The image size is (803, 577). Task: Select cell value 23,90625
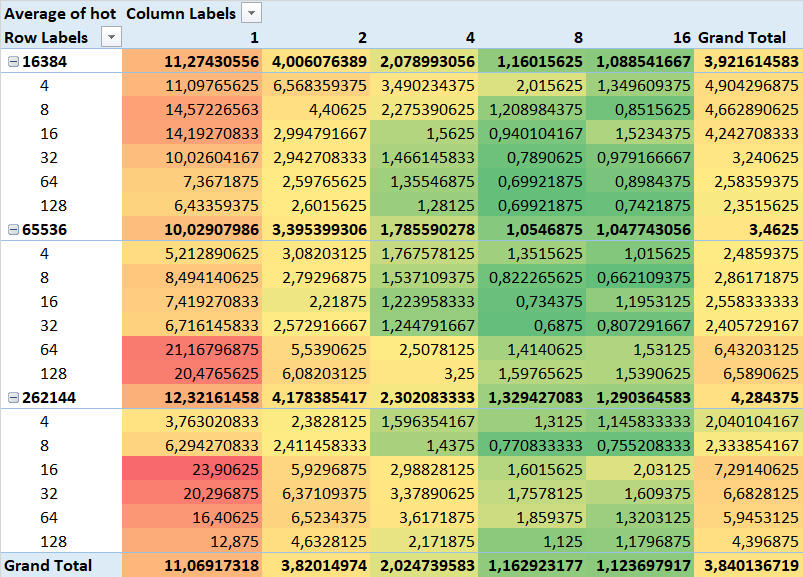click(226, 469)
